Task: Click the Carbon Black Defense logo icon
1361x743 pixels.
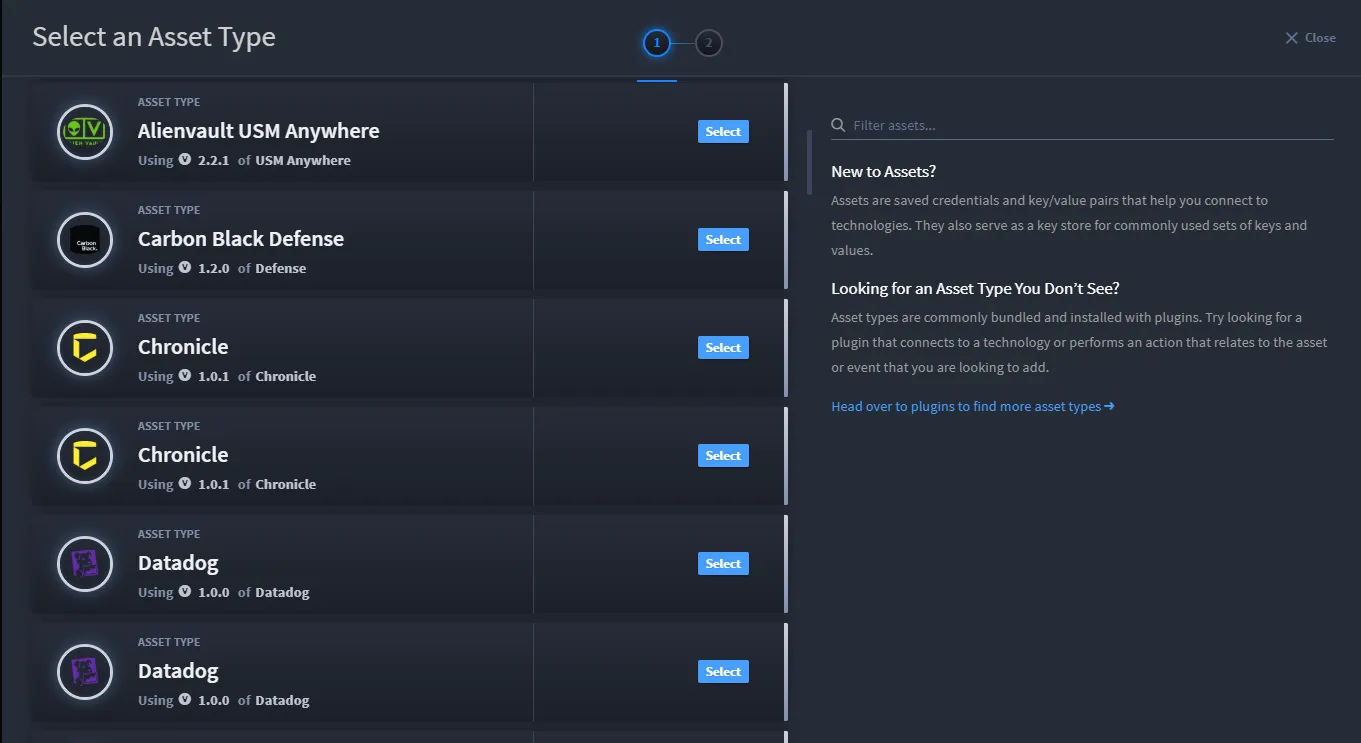Action: tap(85, 240)
